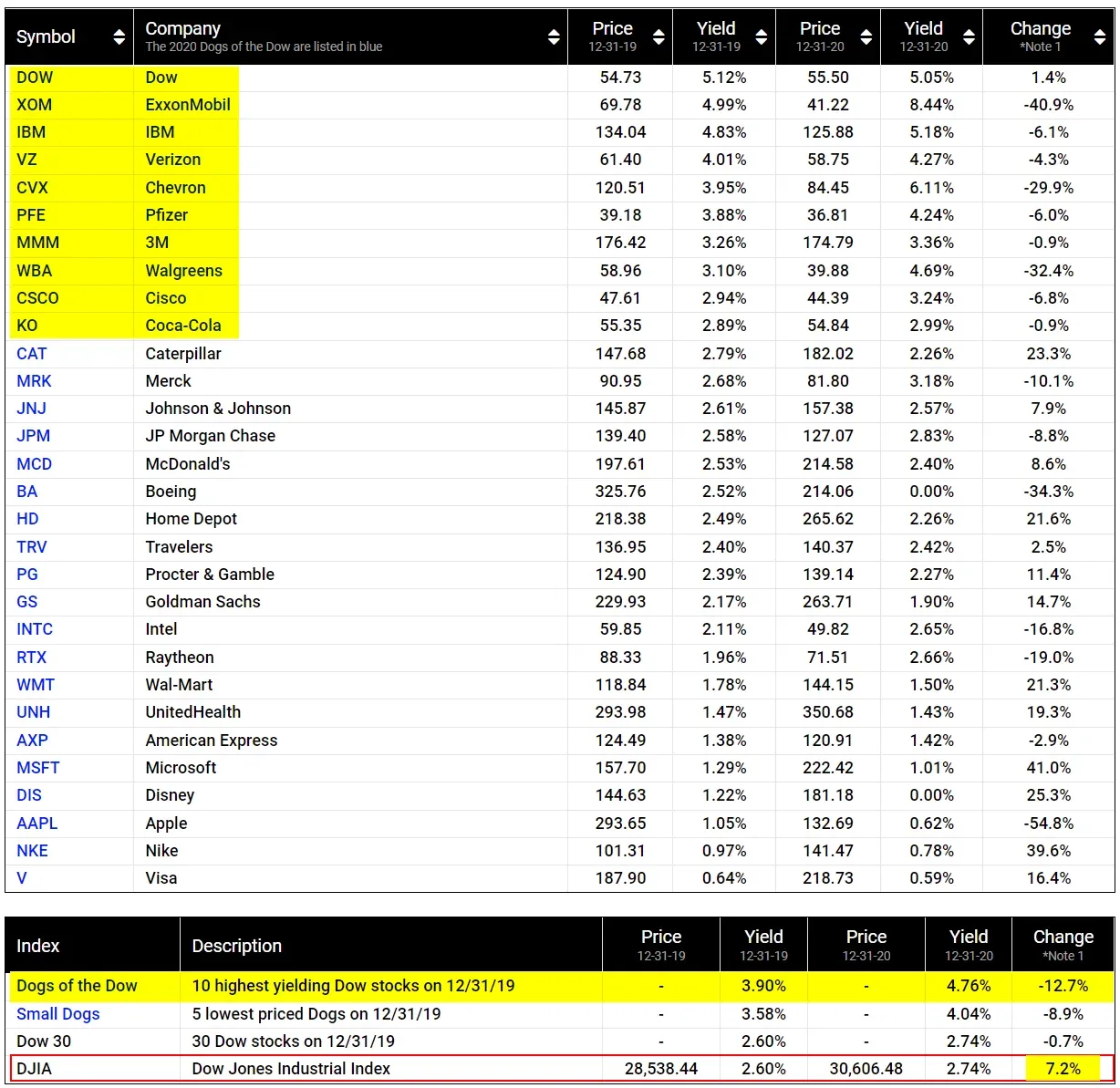The image size is (1120, 1088).
Task: Click the Pfizer company name
Action: [x=167, y=215]
